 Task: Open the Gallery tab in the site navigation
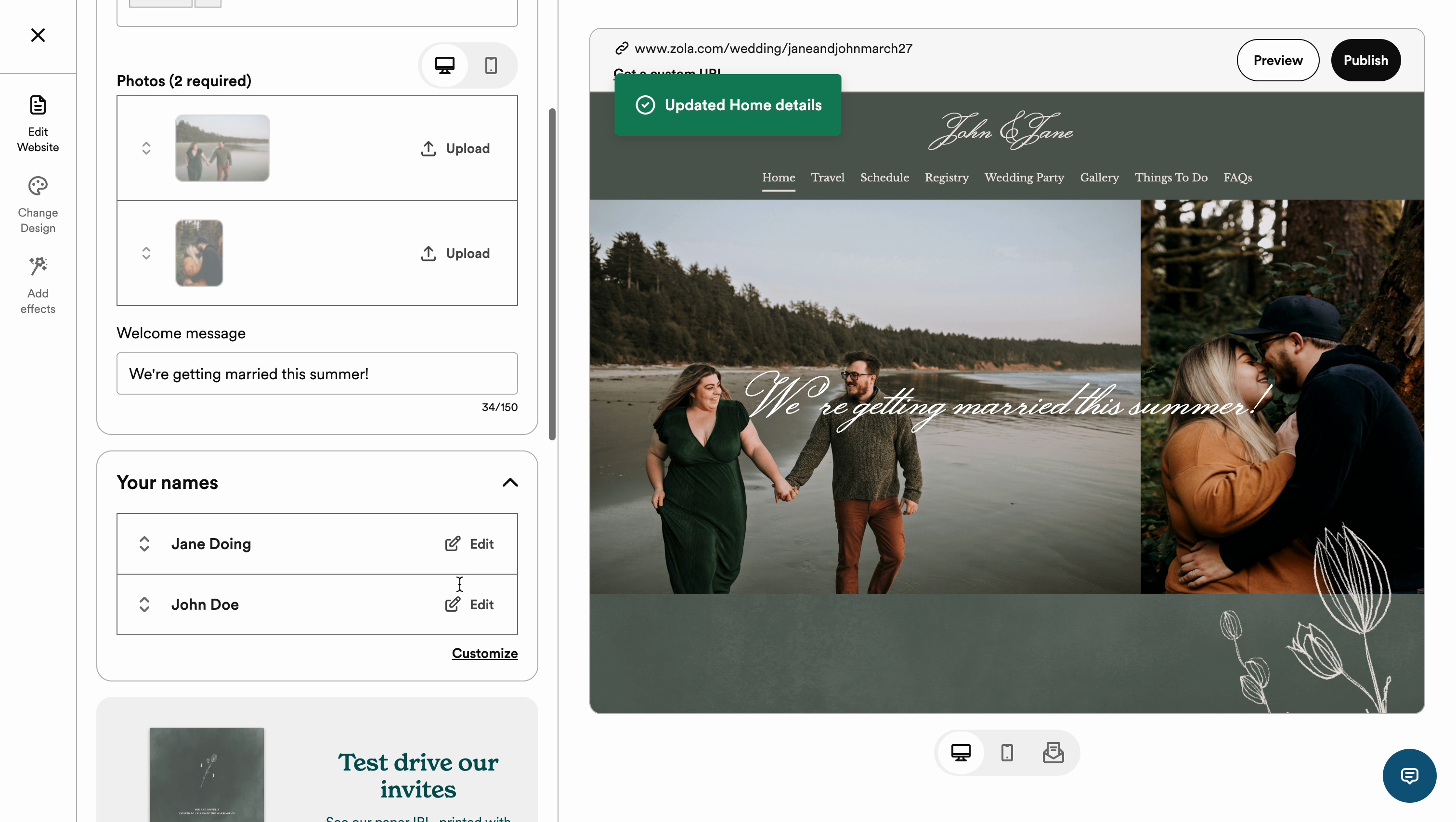point(1099,178)
